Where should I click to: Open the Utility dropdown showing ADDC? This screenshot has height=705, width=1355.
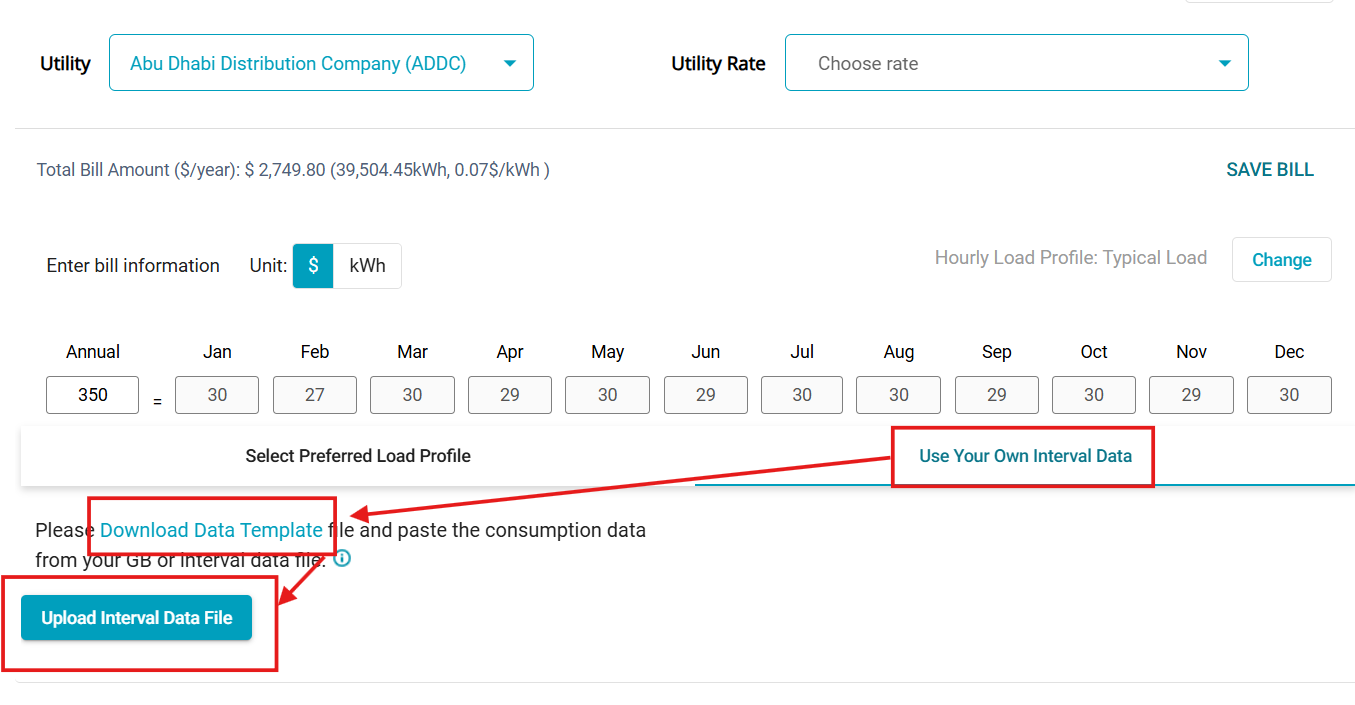pyautogui.click(x=320, y=63)
